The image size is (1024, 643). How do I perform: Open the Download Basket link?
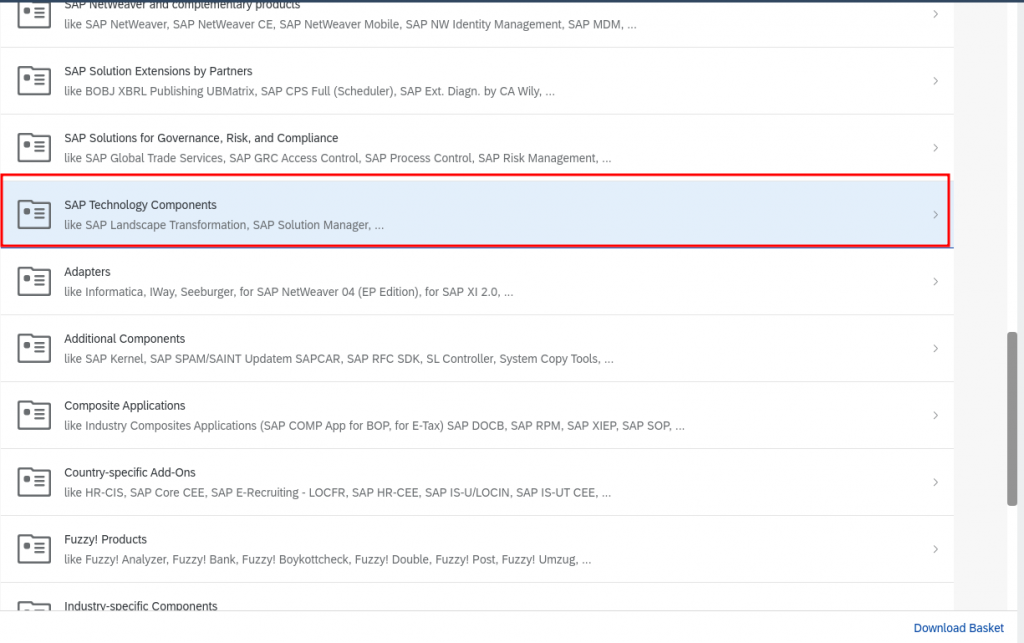958,628
